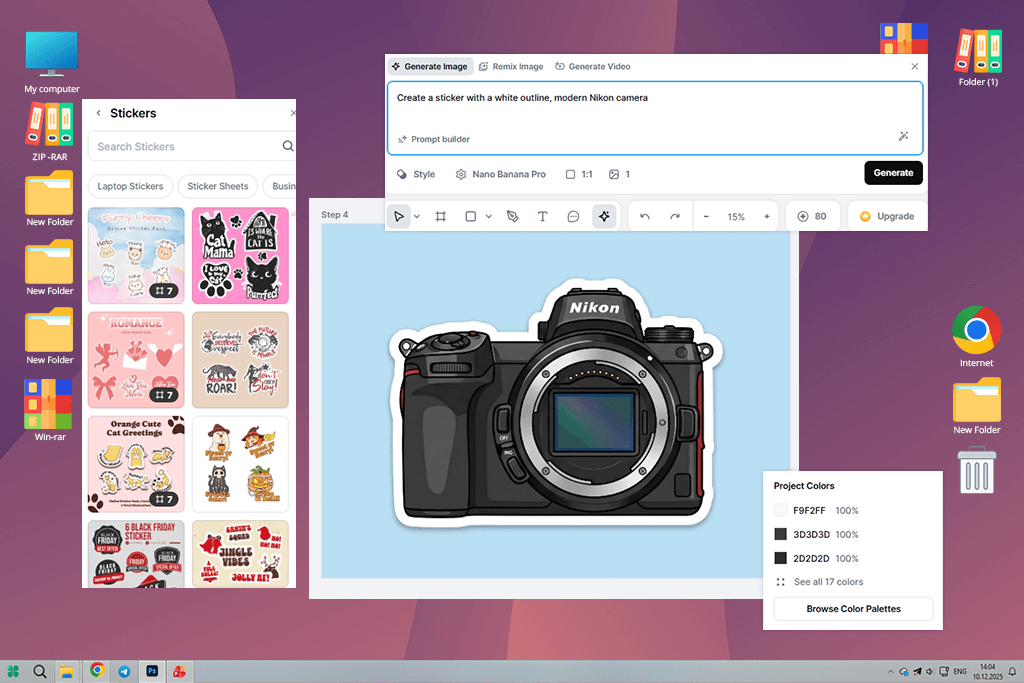Open the Romance sticker pack
Image resolution: width=1024 pixels, height=683 pixels.
click(136, 360)
